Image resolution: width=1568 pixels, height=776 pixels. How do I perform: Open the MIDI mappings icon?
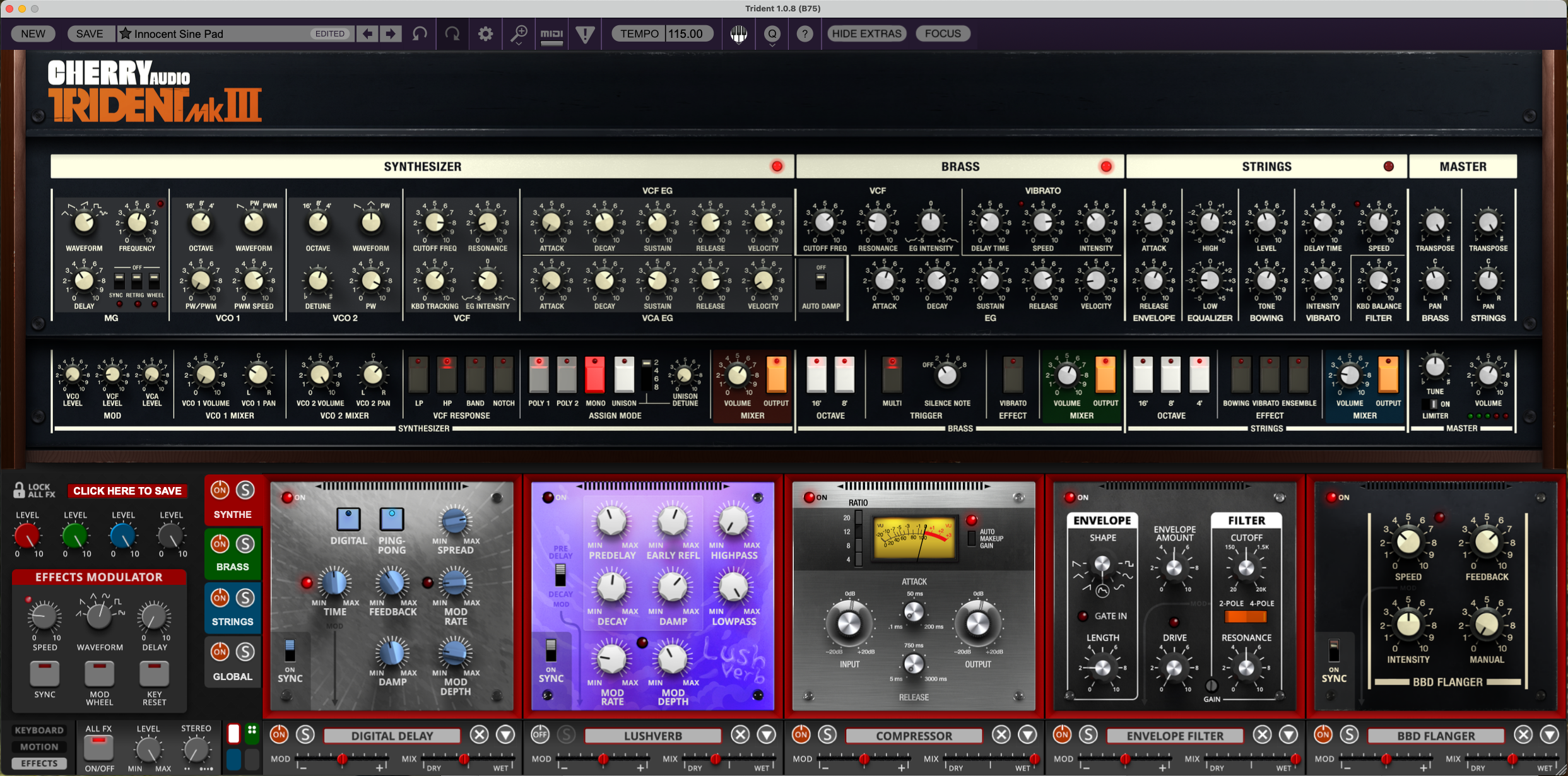pyautogui.click(x=551, y=33)
